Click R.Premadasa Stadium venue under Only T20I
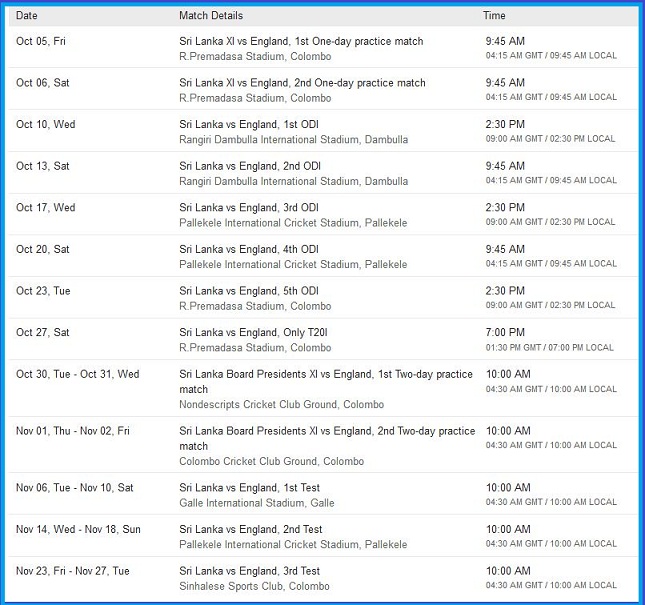Screen dimensions: 645x605 (x=255, y=348)
